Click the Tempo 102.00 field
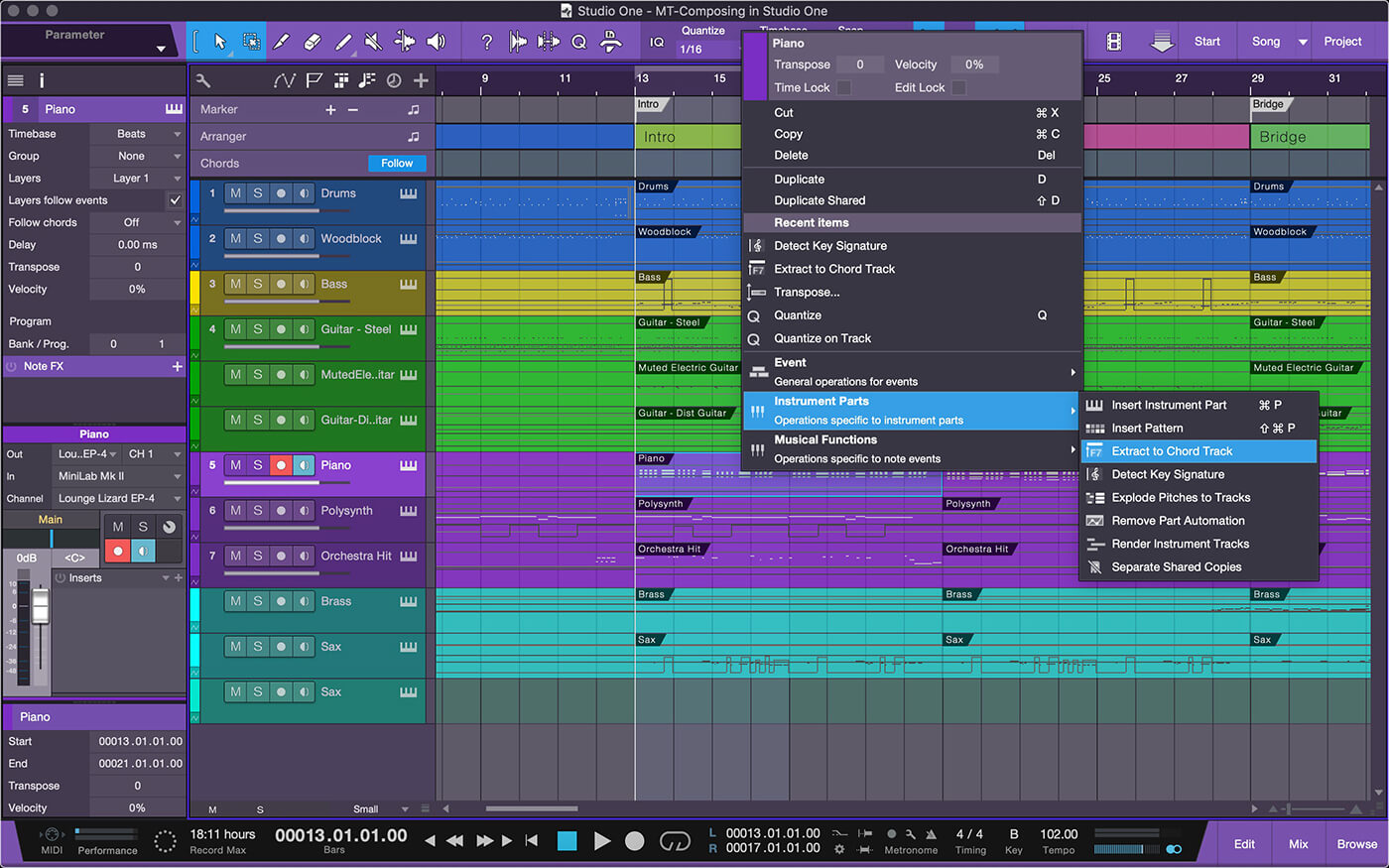 coord(1059,834)
